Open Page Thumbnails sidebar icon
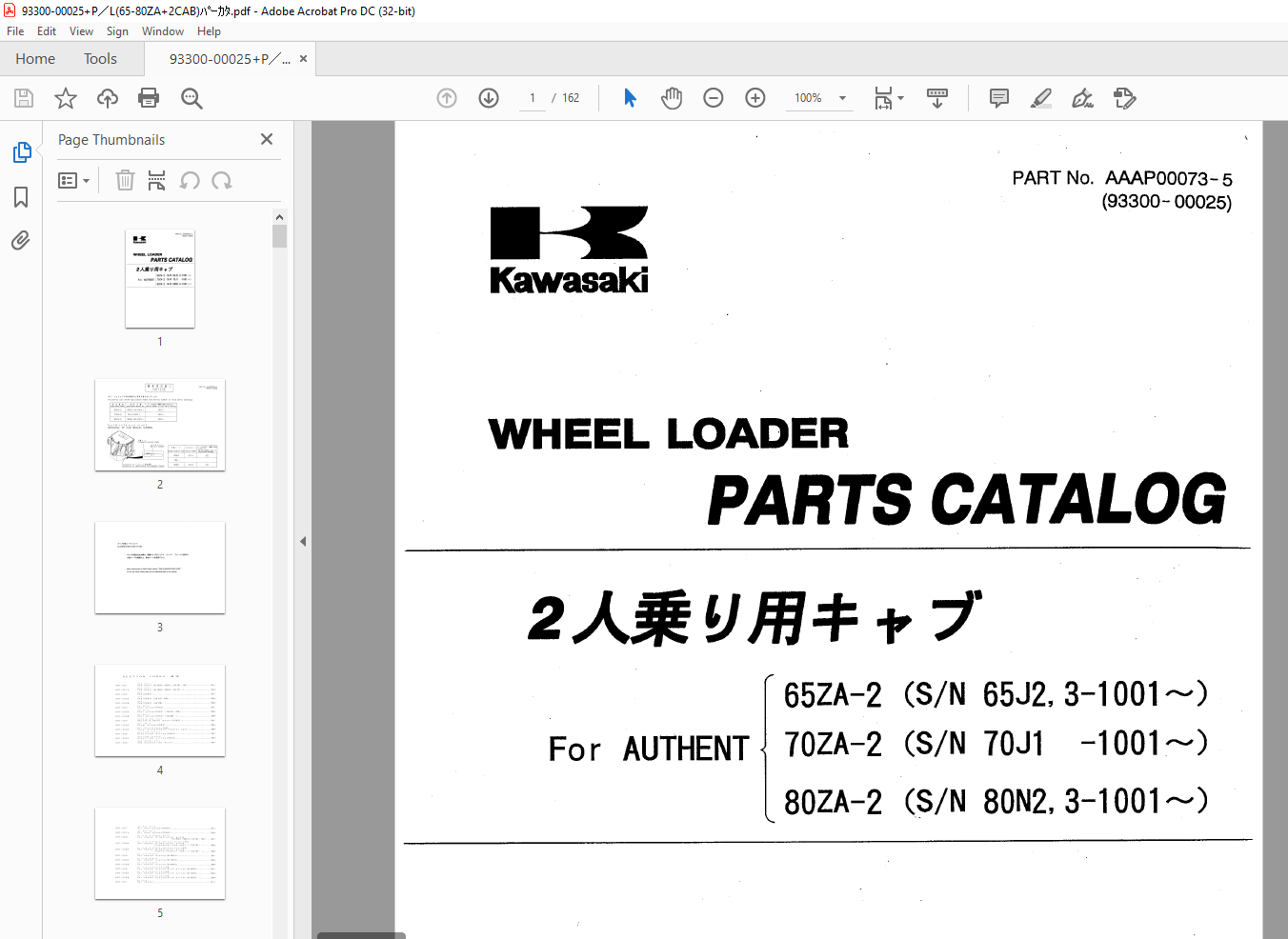The height and width of the screenshot is (939, 1288). [x=22, y=152]
